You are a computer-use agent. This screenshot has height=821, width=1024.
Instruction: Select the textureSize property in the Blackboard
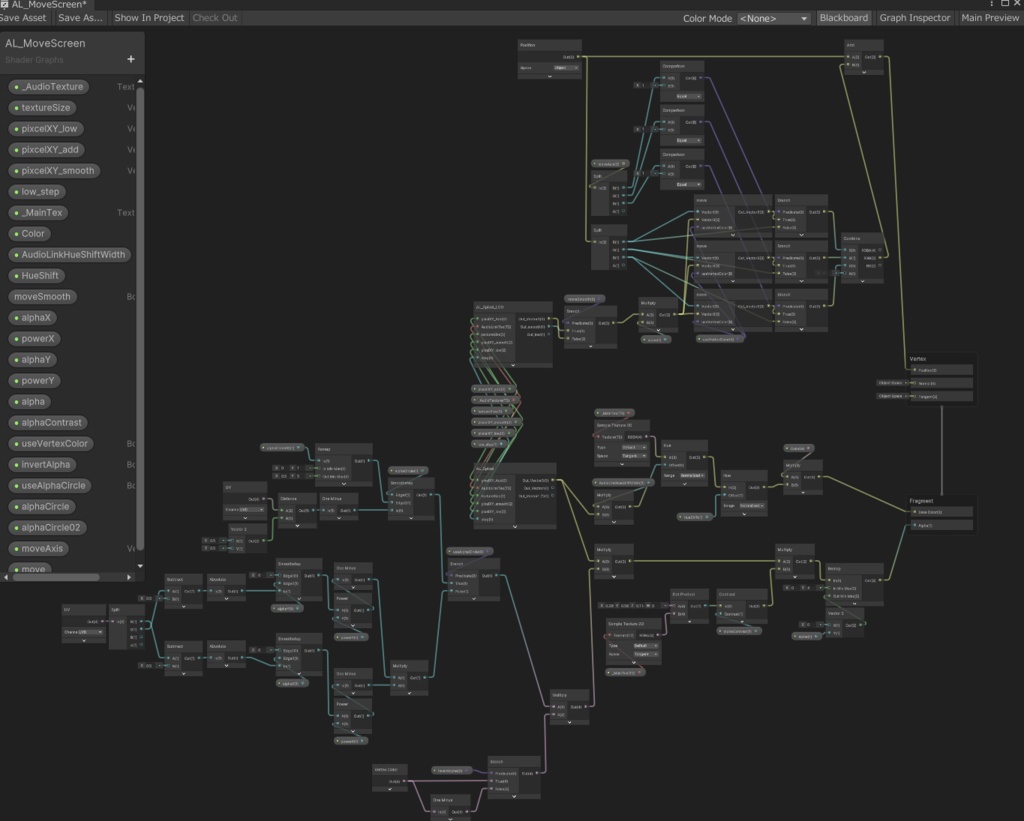(42, 107)
